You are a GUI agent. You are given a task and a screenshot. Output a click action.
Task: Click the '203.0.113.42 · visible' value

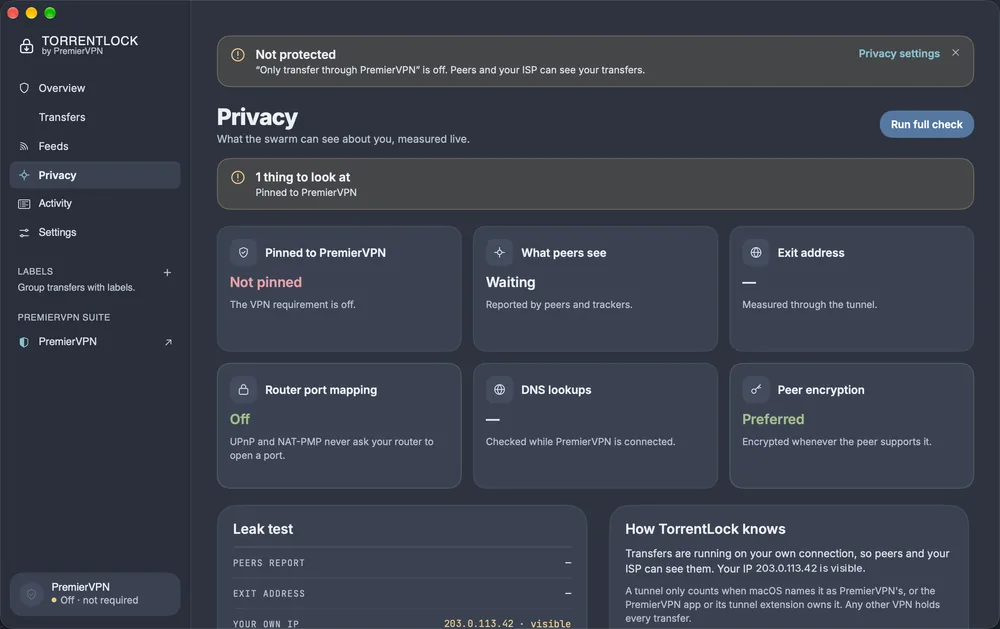pyautogui.click(x=507, y=624)
